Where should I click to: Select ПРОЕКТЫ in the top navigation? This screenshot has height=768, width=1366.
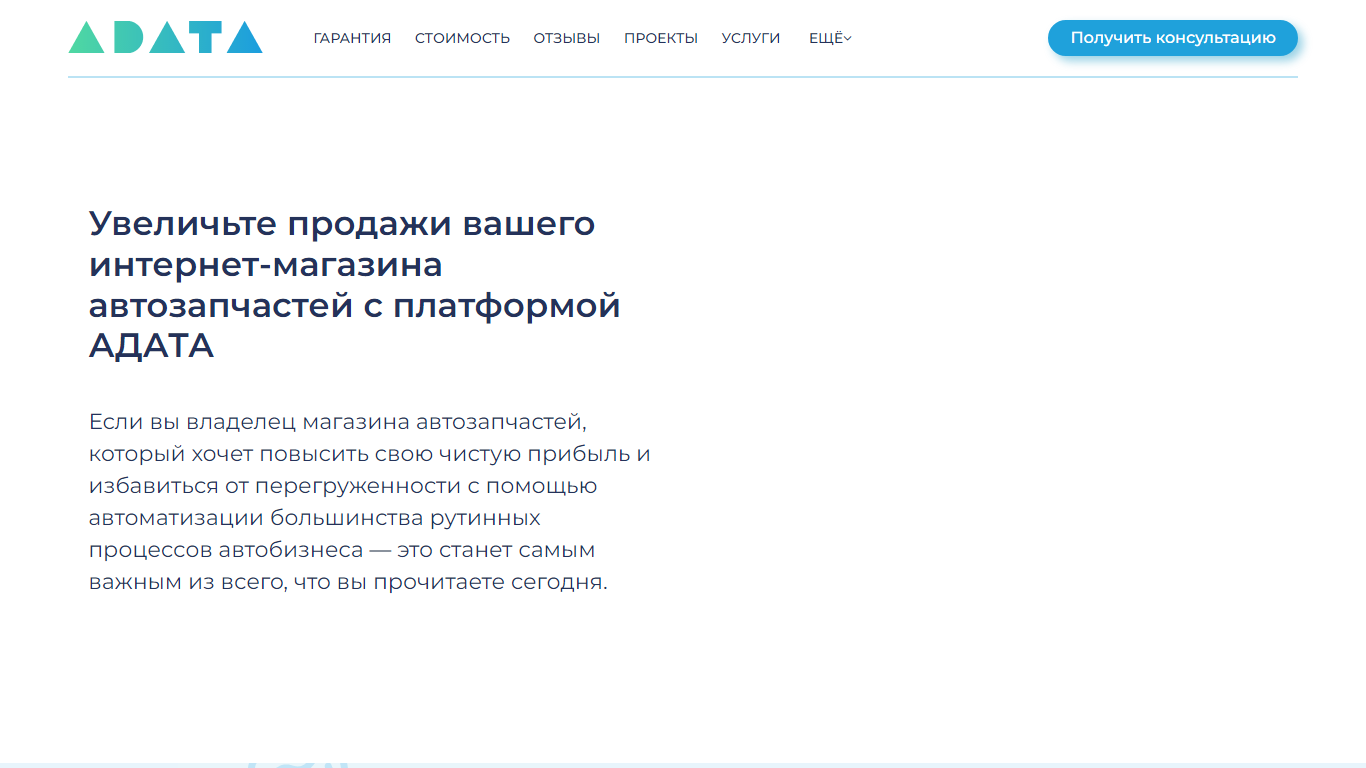tap(661, 38)
